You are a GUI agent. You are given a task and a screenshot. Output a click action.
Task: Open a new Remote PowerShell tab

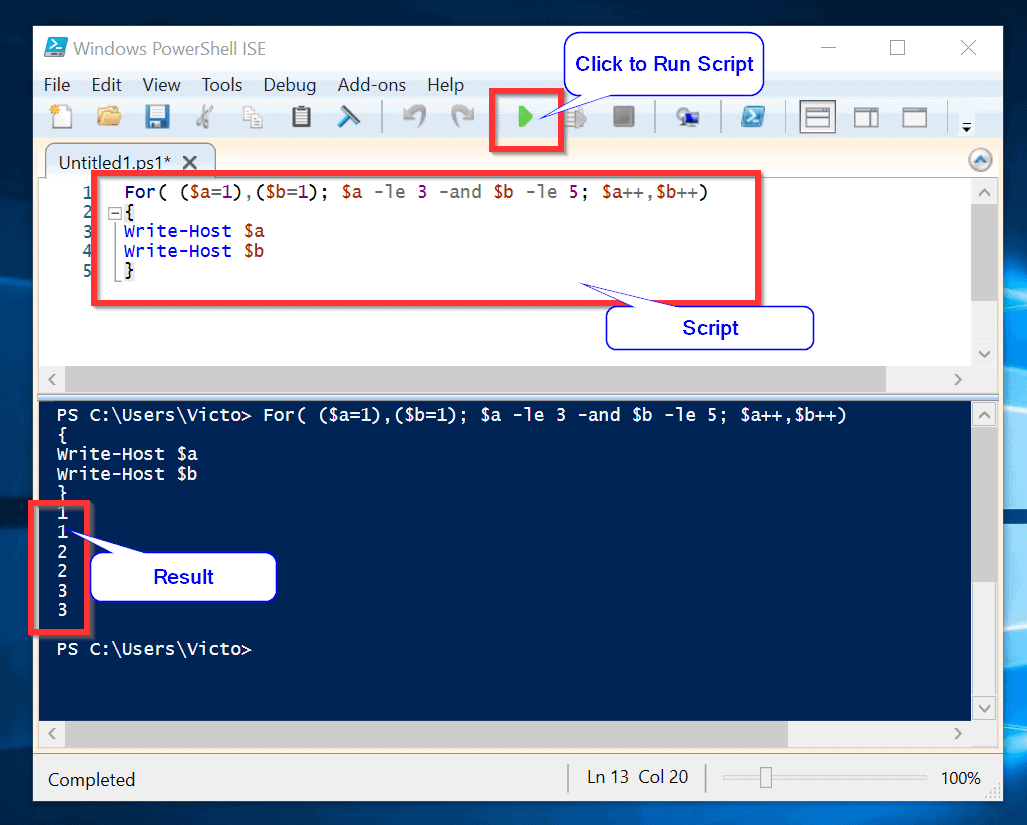pos(690,116)
